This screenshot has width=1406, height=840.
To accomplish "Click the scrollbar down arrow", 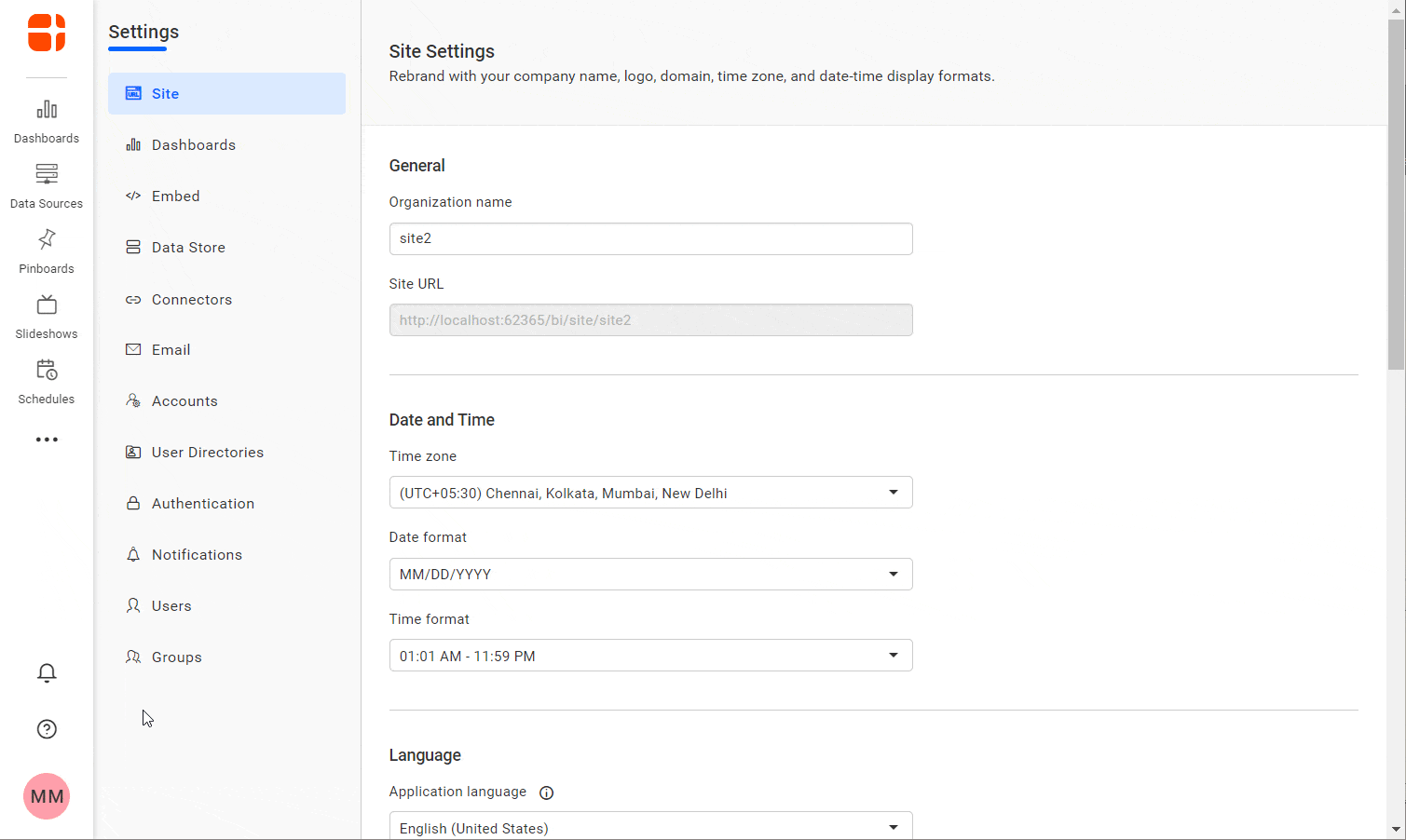I will 1396,829.
